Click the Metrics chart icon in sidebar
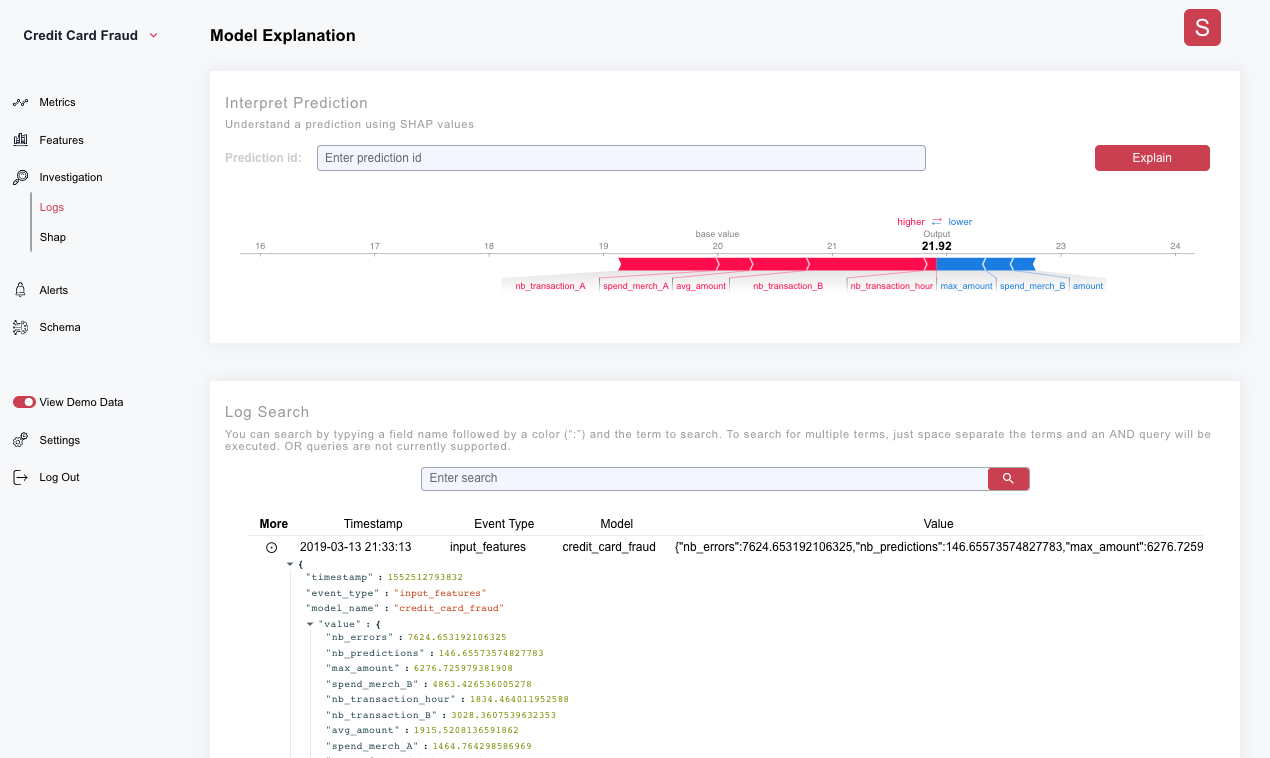 tap(20, 102)
